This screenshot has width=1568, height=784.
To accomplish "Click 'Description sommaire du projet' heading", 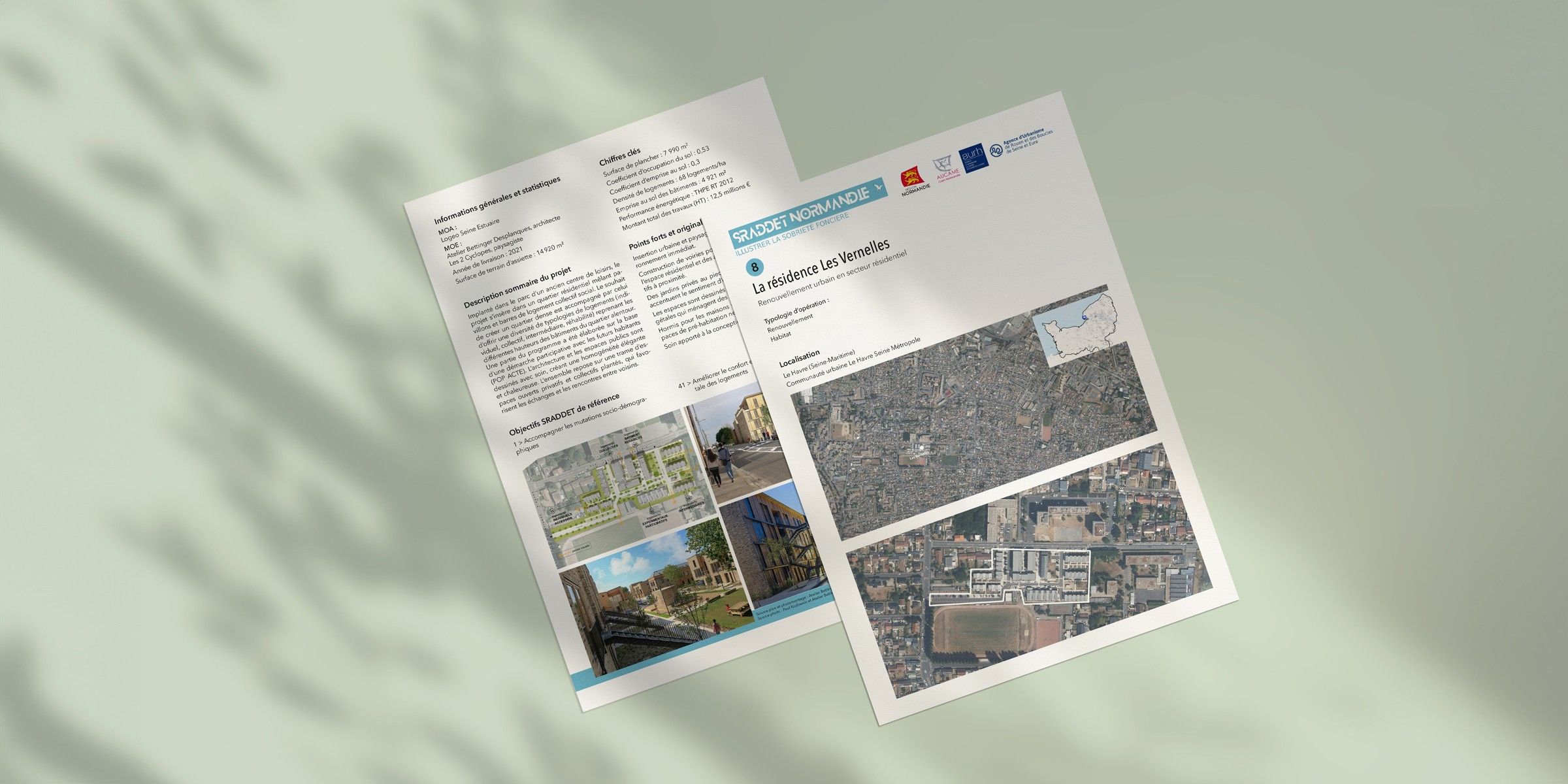I will pyautogui.click(x=517, y=287).
